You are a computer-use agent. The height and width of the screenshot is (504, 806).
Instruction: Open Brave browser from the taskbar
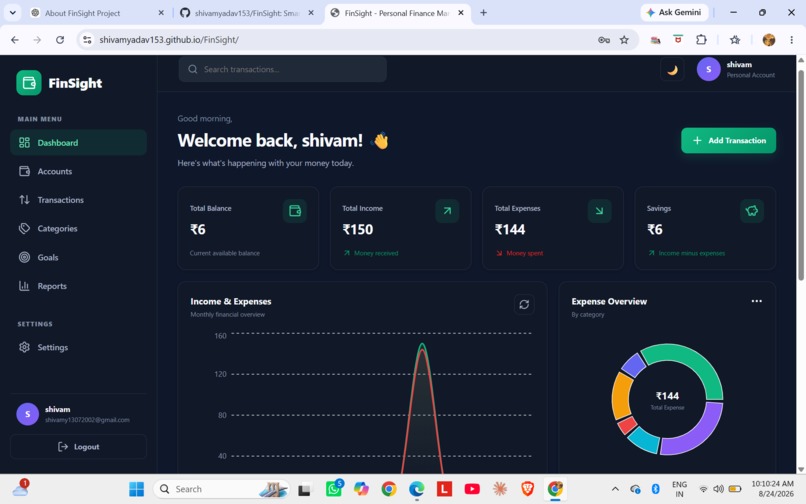[527, 489]
